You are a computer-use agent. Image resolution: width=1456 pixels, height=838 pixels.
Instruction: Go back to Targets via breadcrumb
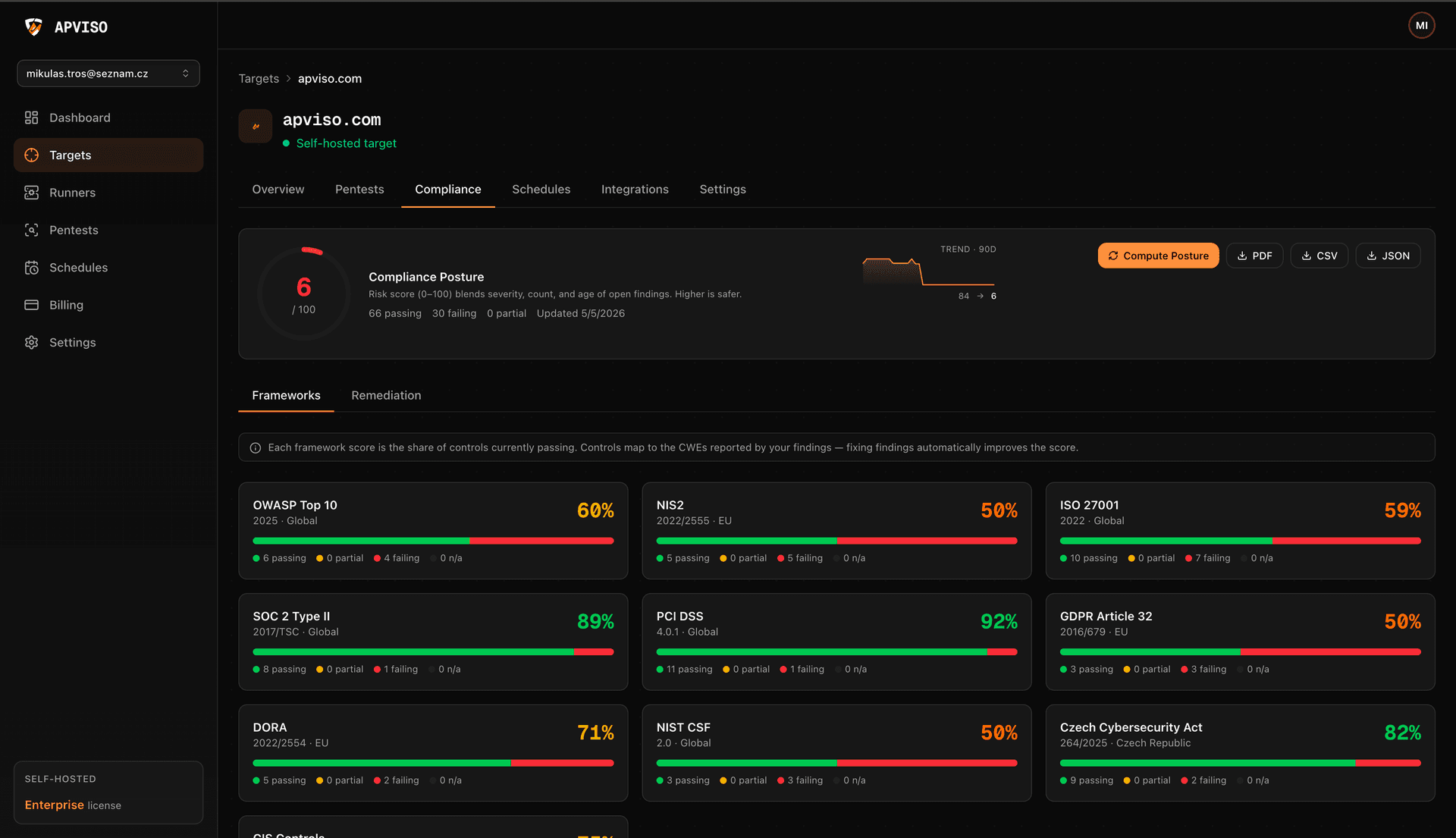pyautogui.click(x=259, y=79)
